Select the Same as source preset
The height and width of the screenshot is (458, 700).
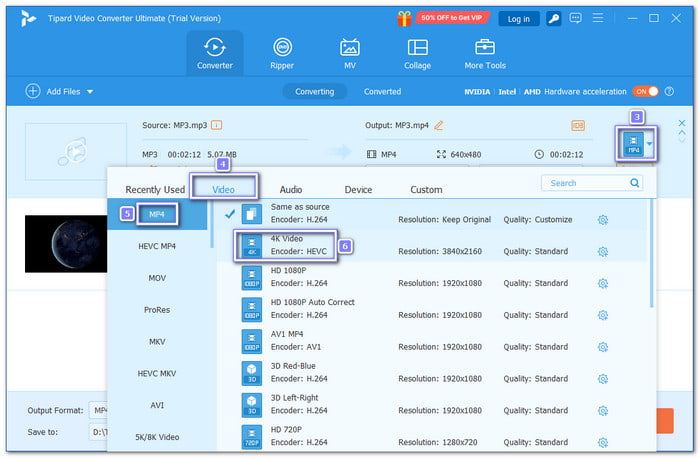pyautogui.click(x=431, y=214)
